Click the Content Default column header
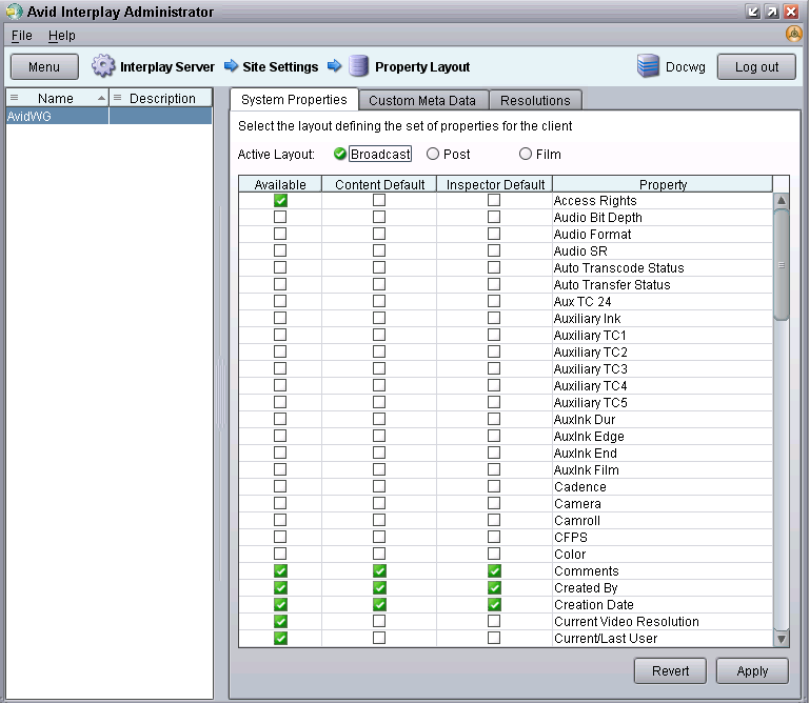This screenshot has height=703, width=809. coord(379,185)
